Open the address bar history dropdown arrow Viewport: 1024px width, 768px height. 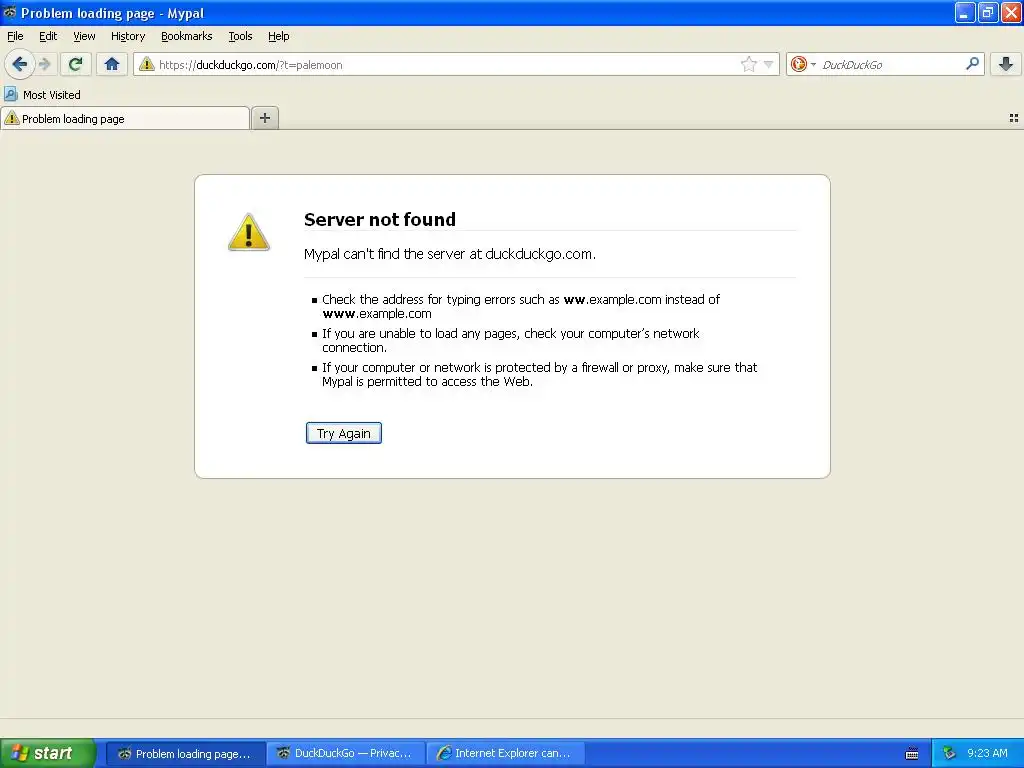(769, 64)
